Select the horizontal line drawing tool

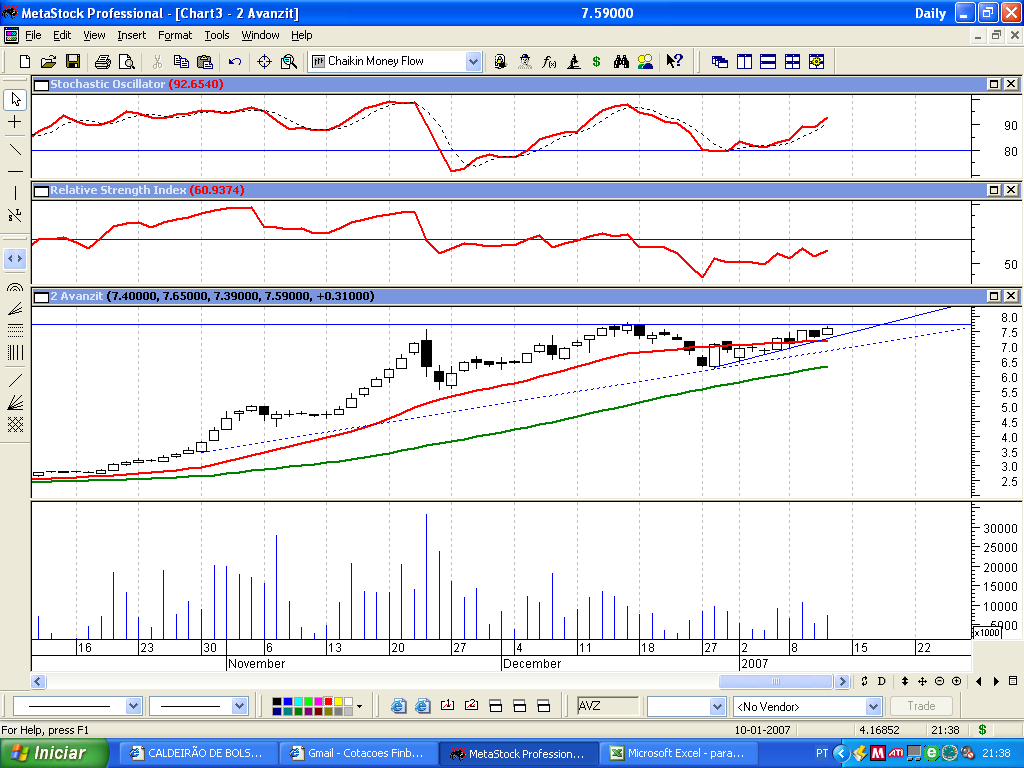15,172
